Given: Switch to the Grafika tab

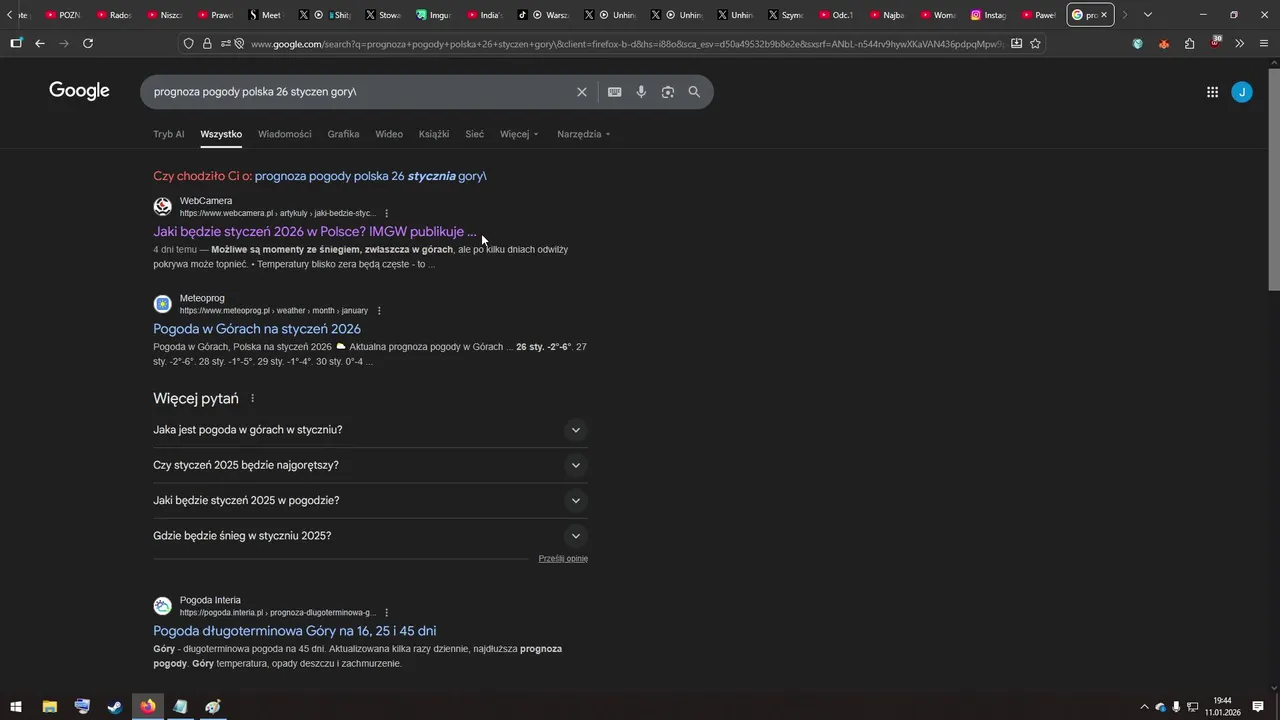Looking at the screenshot, I should 343,134.
